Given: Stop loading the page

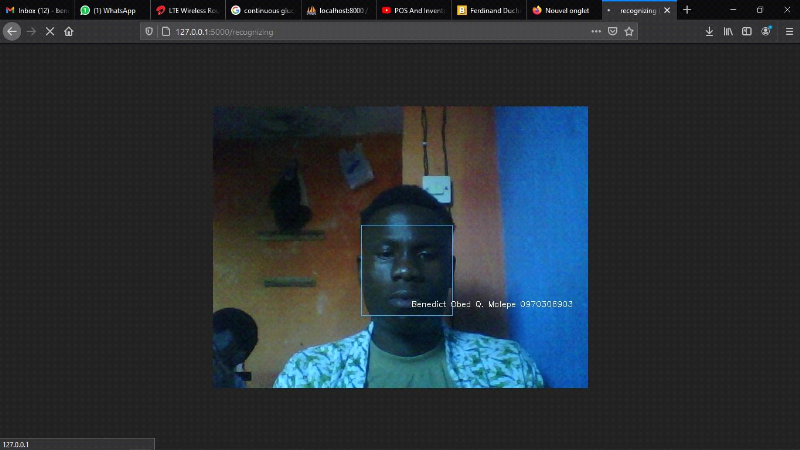Looking at the screenshot, I should (50, 32).
